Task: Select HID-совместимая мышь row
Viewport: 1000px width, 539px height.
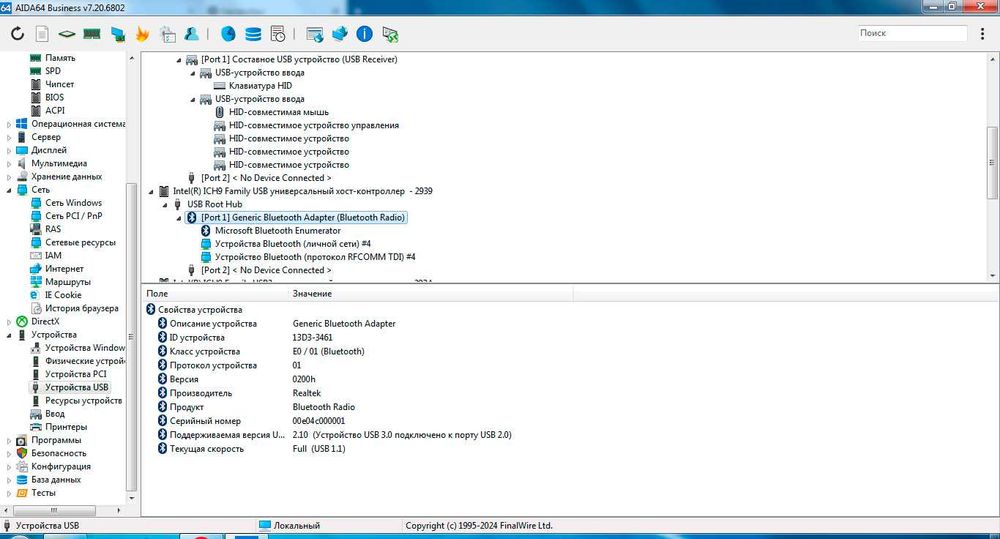Action: (x=279, y=112)
